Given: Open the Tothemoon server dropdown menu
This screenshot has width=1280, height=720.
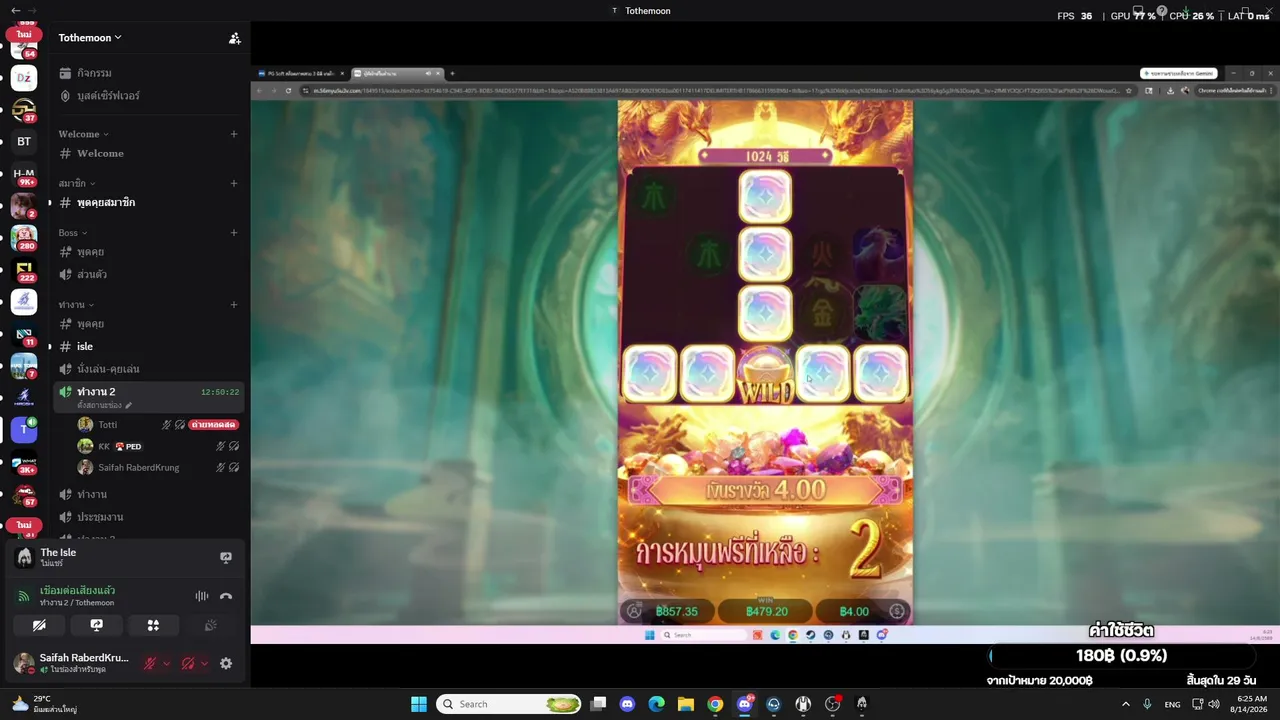Looking at the screenshot, I should (90, 38).
